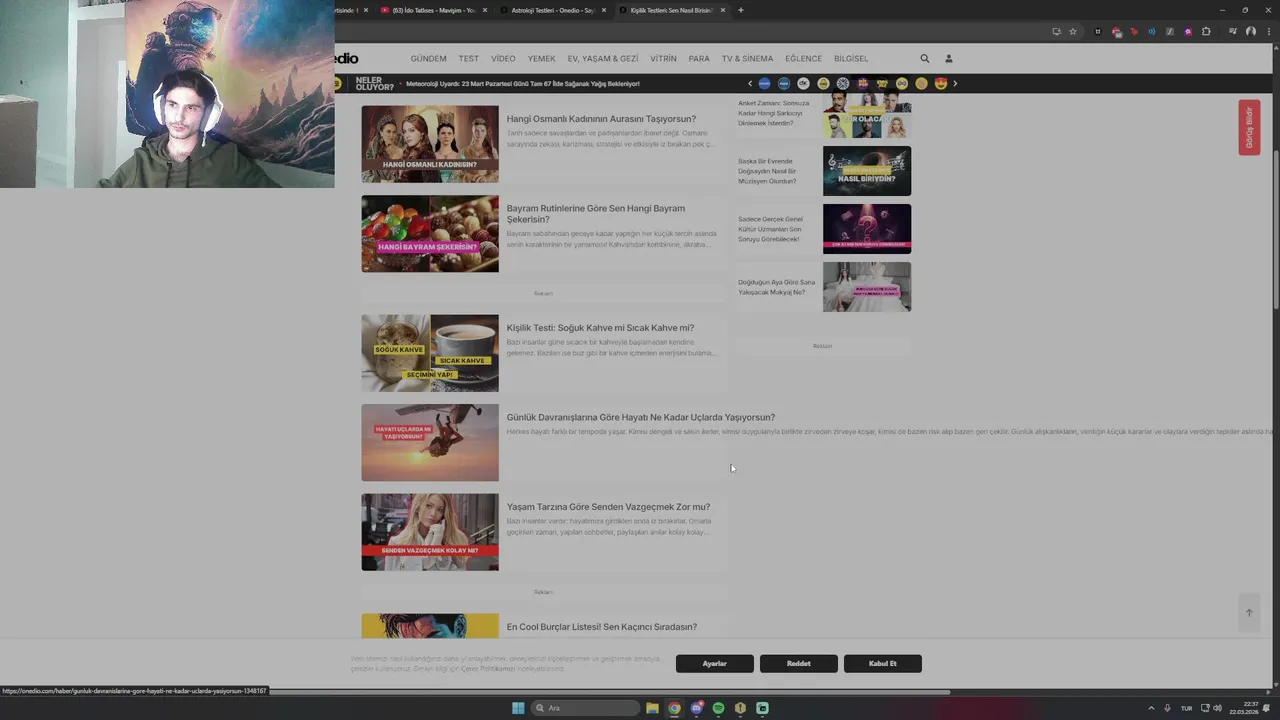Open the Windows Start button
1280x720 pixels.
pos(518,708)
